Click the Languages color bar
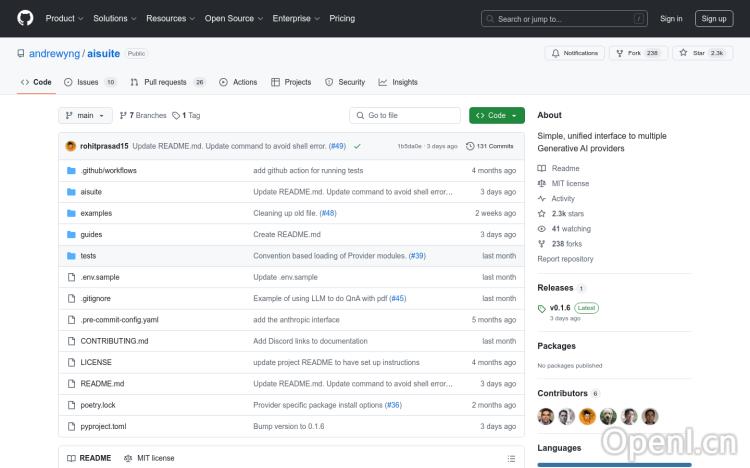Image resolution: width=750 pixels, height=468 pixels. tap(614, 464)
